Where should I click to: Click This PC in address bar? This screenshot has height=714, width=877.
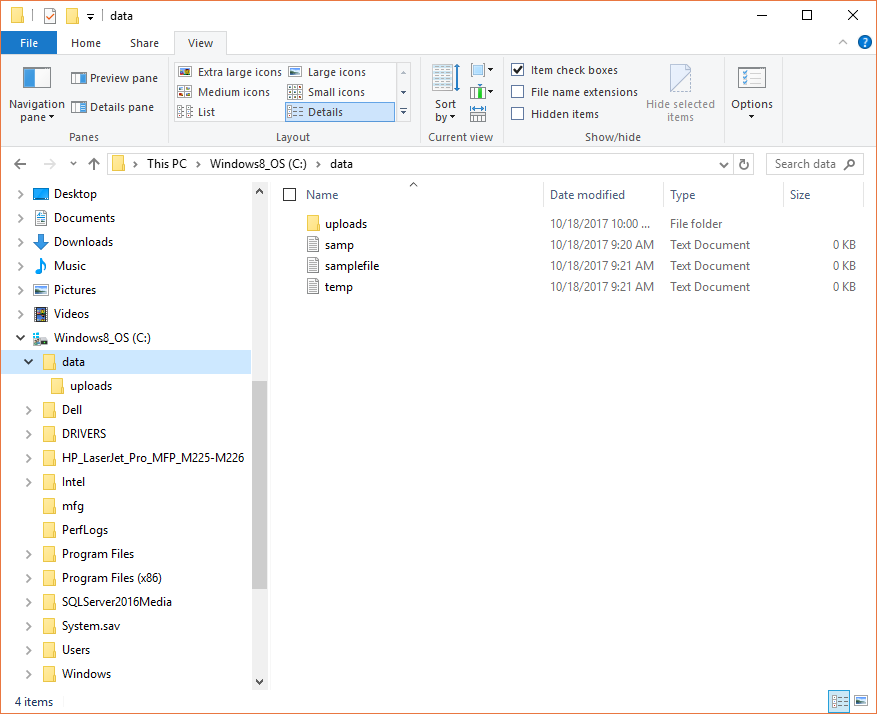point(167,164)
